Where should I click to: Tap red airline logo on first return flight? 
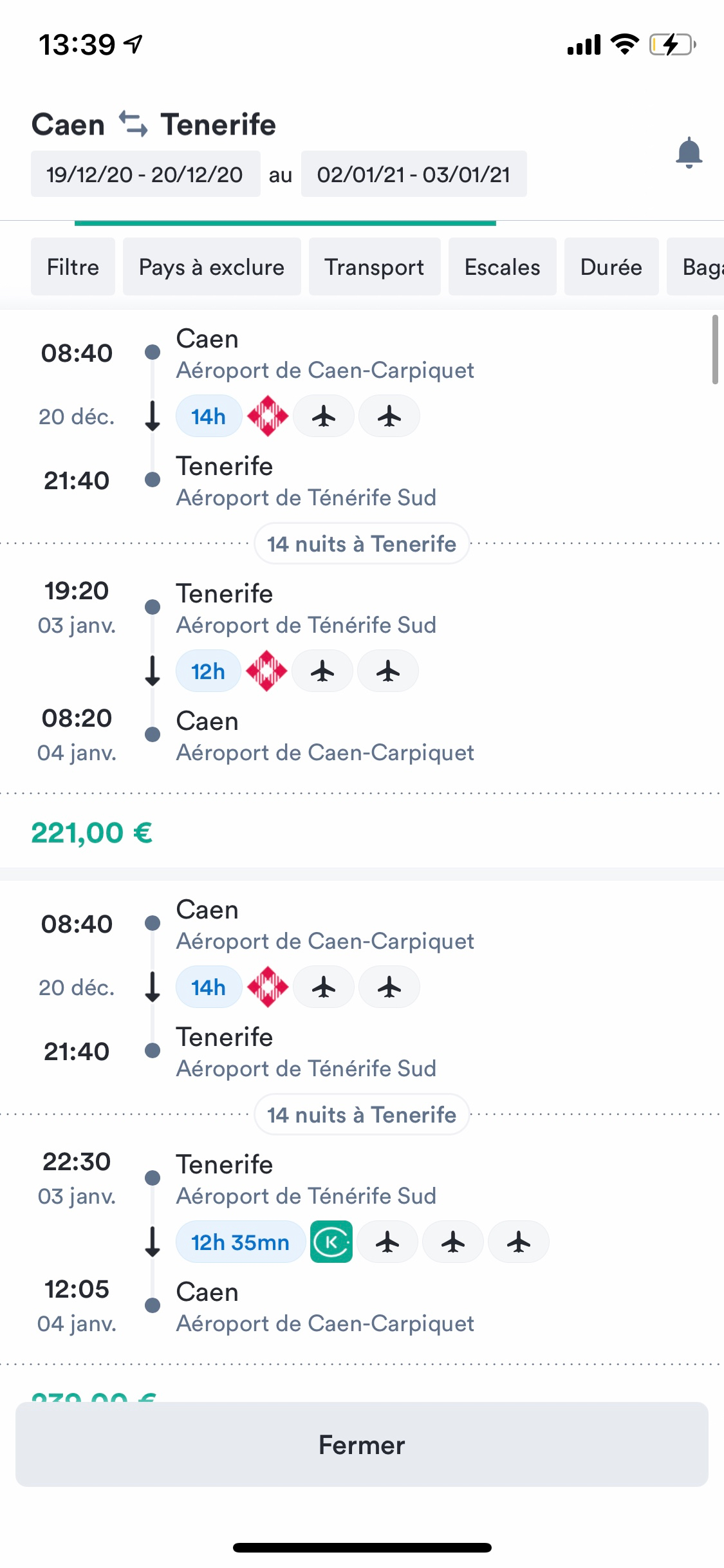[x=266, y=671]
